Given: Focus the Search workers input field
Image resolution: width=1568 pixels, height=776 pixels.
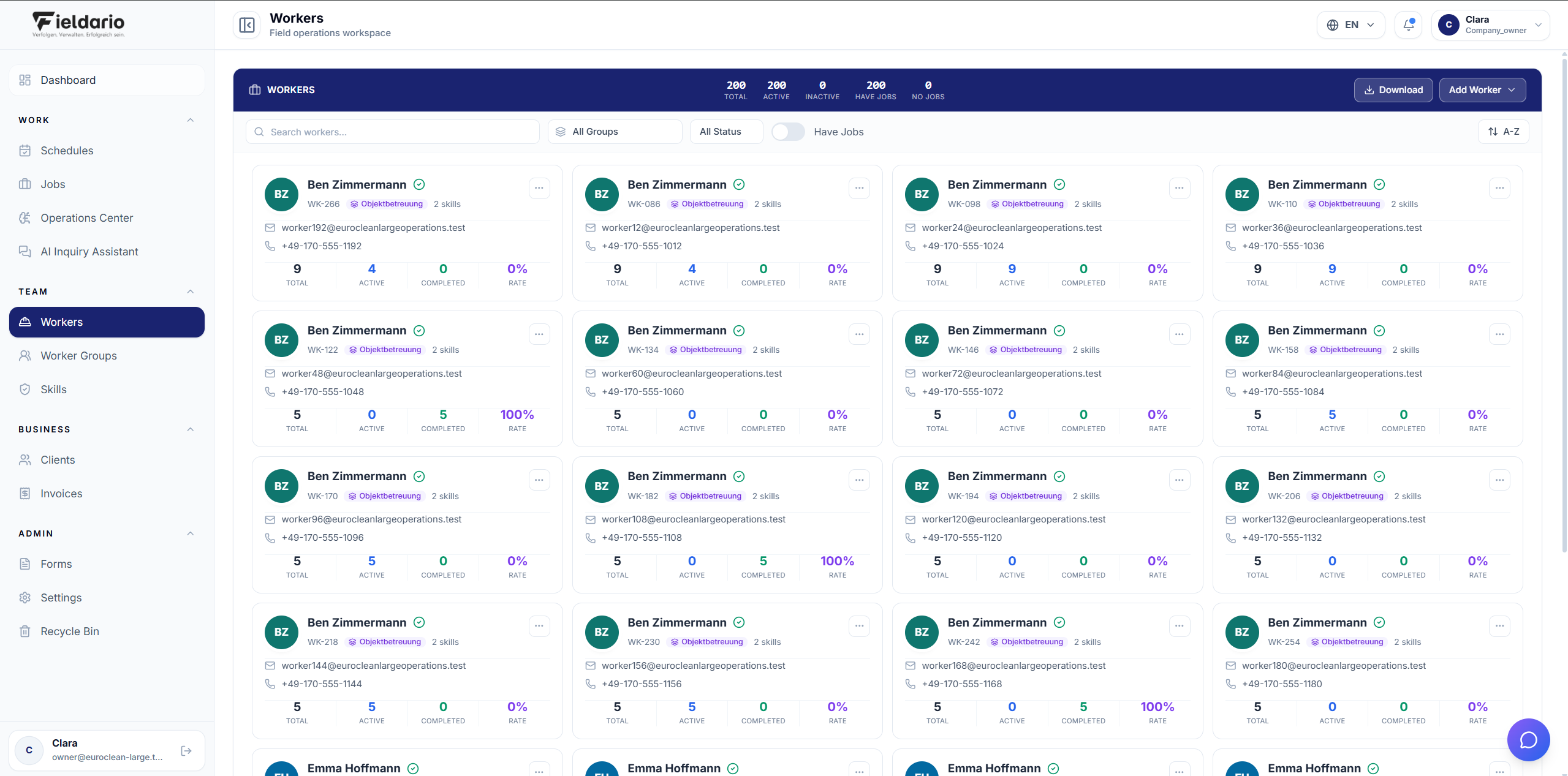Looking at the screenshot, I should (x=393, y=132).
